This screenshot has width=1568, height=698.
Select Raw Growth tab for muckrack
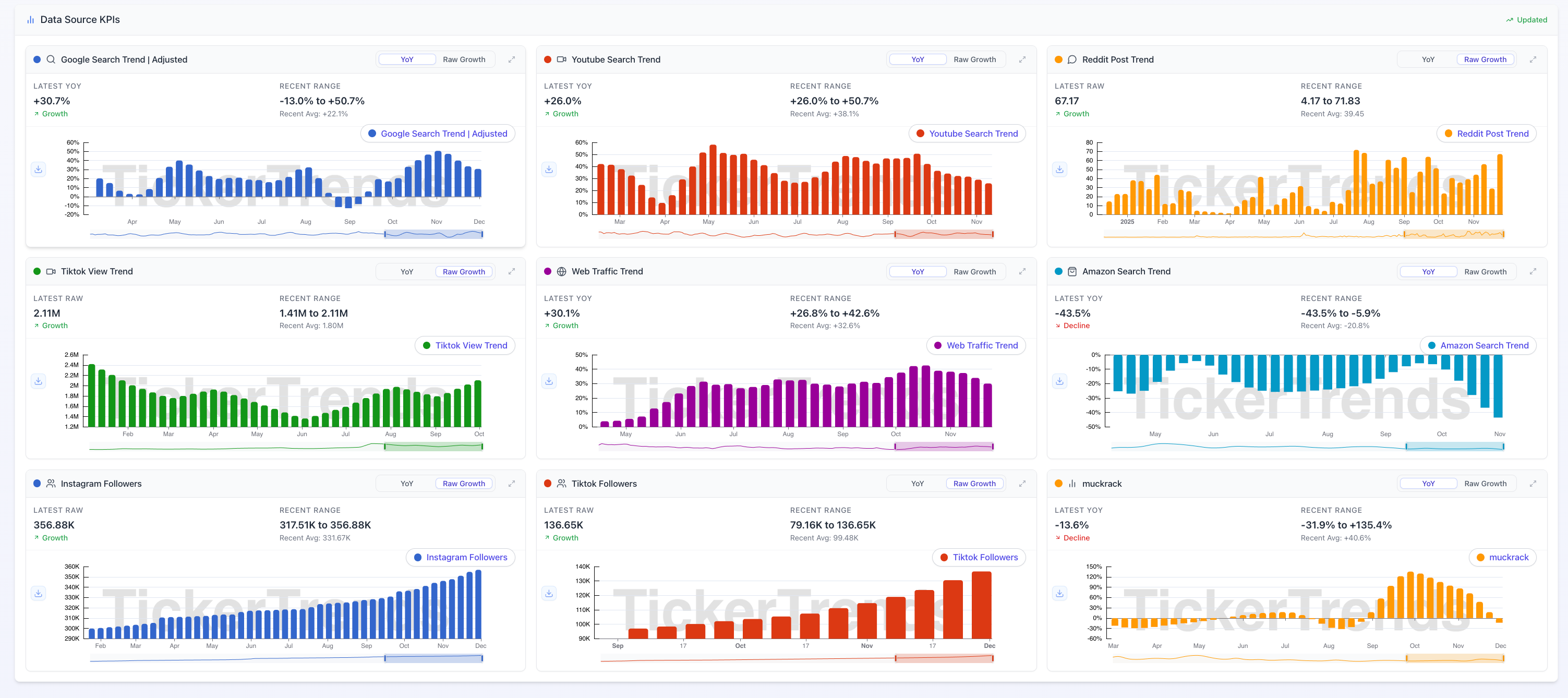[1485, 484]
